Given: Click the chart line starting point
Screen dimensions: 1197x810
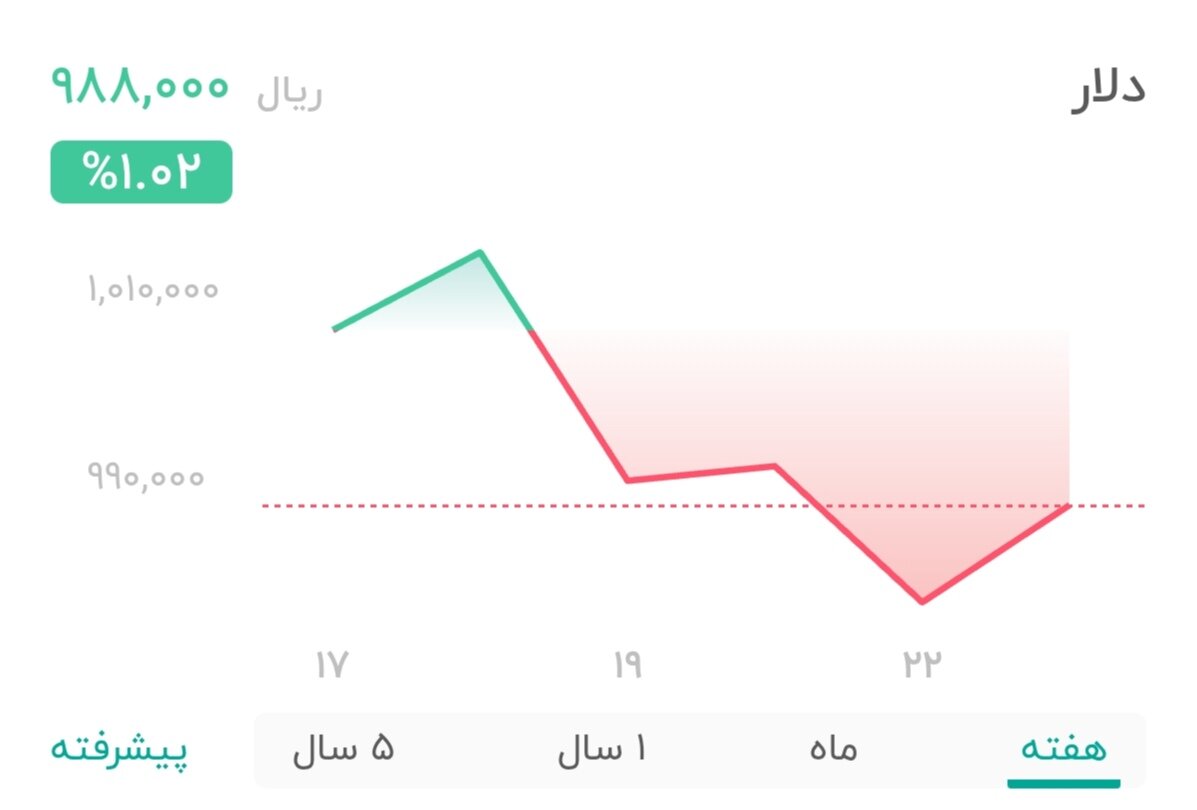Looking at the screenshot, I should click(334, 327).
